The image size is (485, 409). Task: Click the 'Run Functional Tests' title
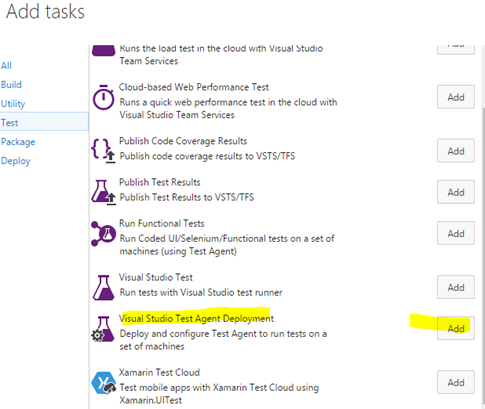click(x=162, y=223)
